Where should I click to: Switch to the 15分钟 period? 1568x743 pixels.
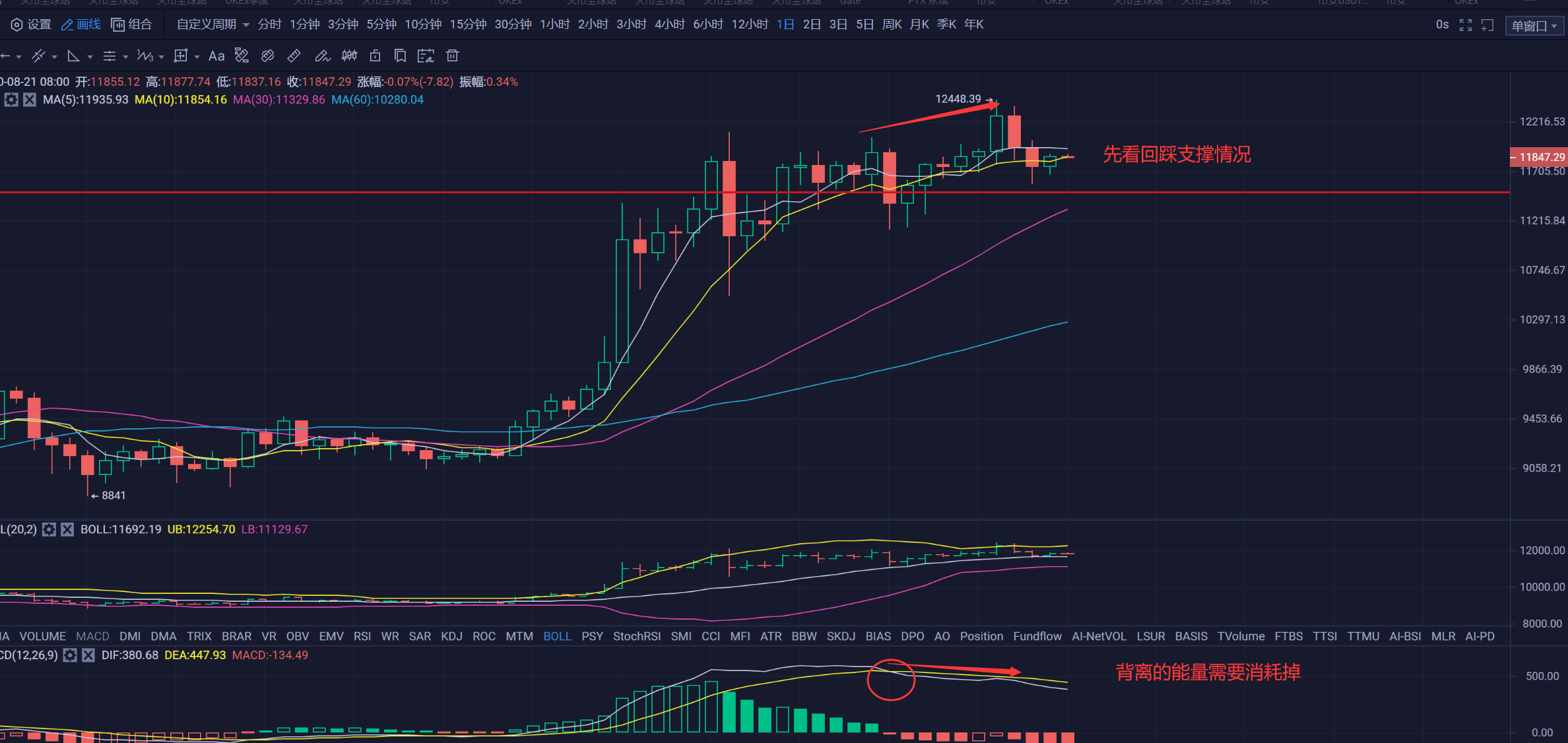click(468, 24)
